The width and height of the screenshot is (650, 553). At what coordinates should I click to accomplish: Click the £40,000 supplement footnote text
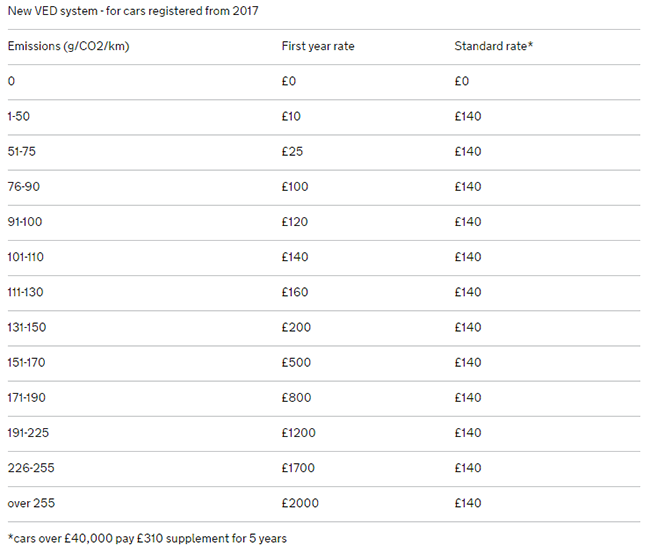[x=147, y=538]
